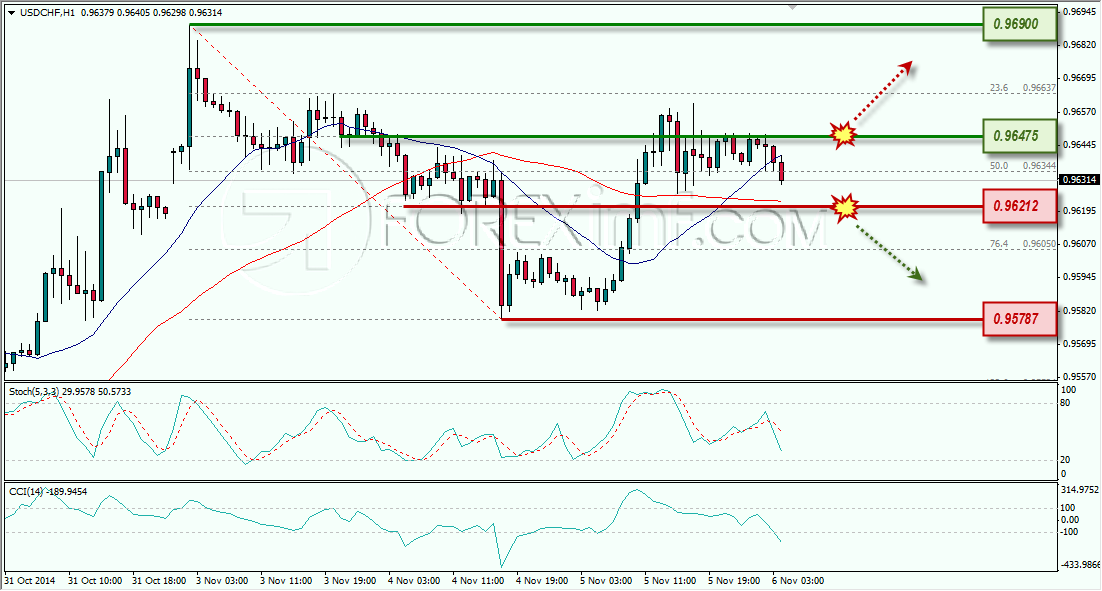Select the USDCHF,H1 symbol title text
The image size is (1102, 591).
click(x=48, y=13)
